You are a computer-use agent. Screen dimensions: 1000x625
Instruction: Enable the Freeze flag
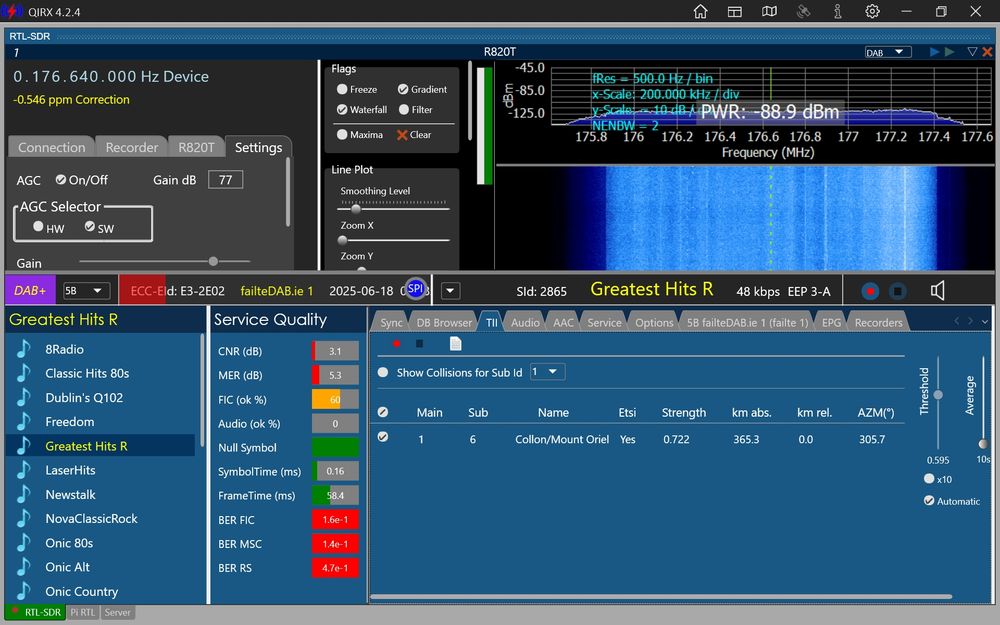click(342, 89)
